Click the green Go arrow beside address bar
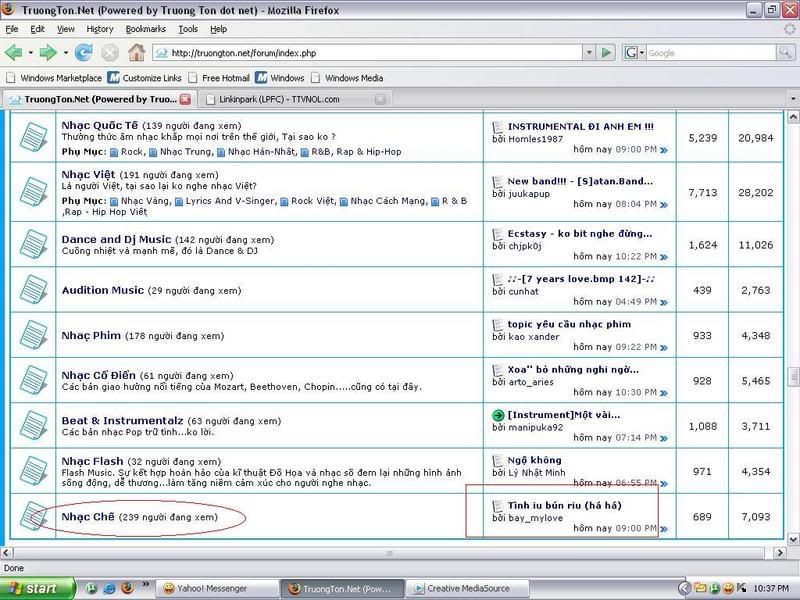The width and height of the screenshot is (800, 600). tap(606, 53)
